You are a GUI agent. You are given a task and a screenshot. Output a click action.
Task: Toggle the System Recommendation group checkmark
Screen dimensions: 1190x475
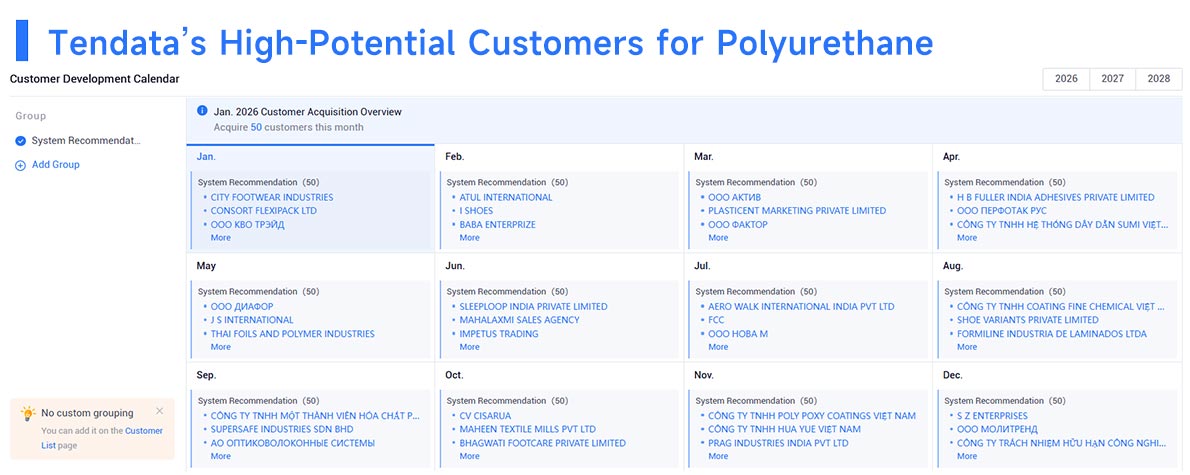coord(20,140)
